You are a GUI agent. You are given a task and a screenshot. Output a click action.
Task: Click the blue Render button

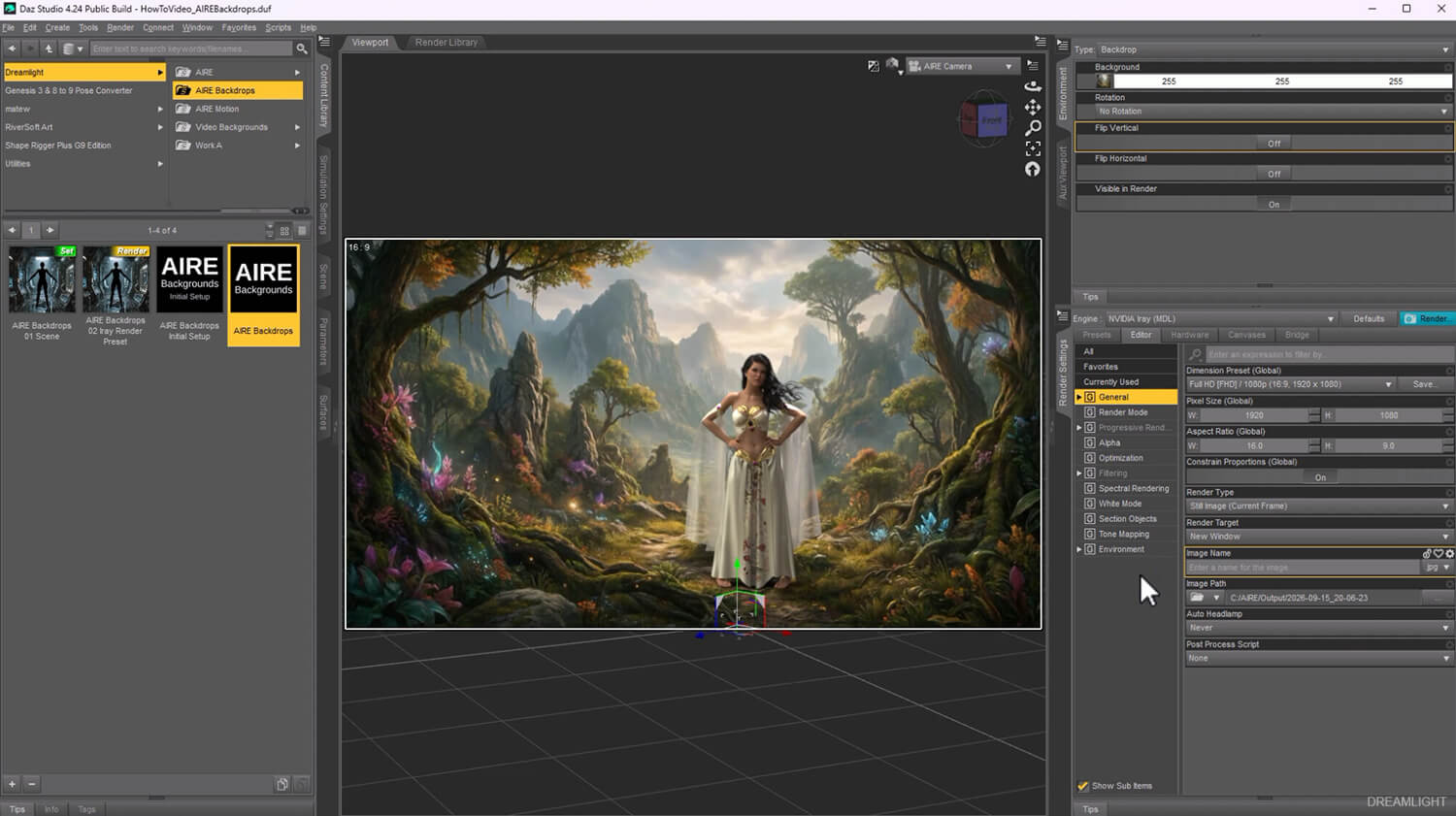pos(1428,318)
